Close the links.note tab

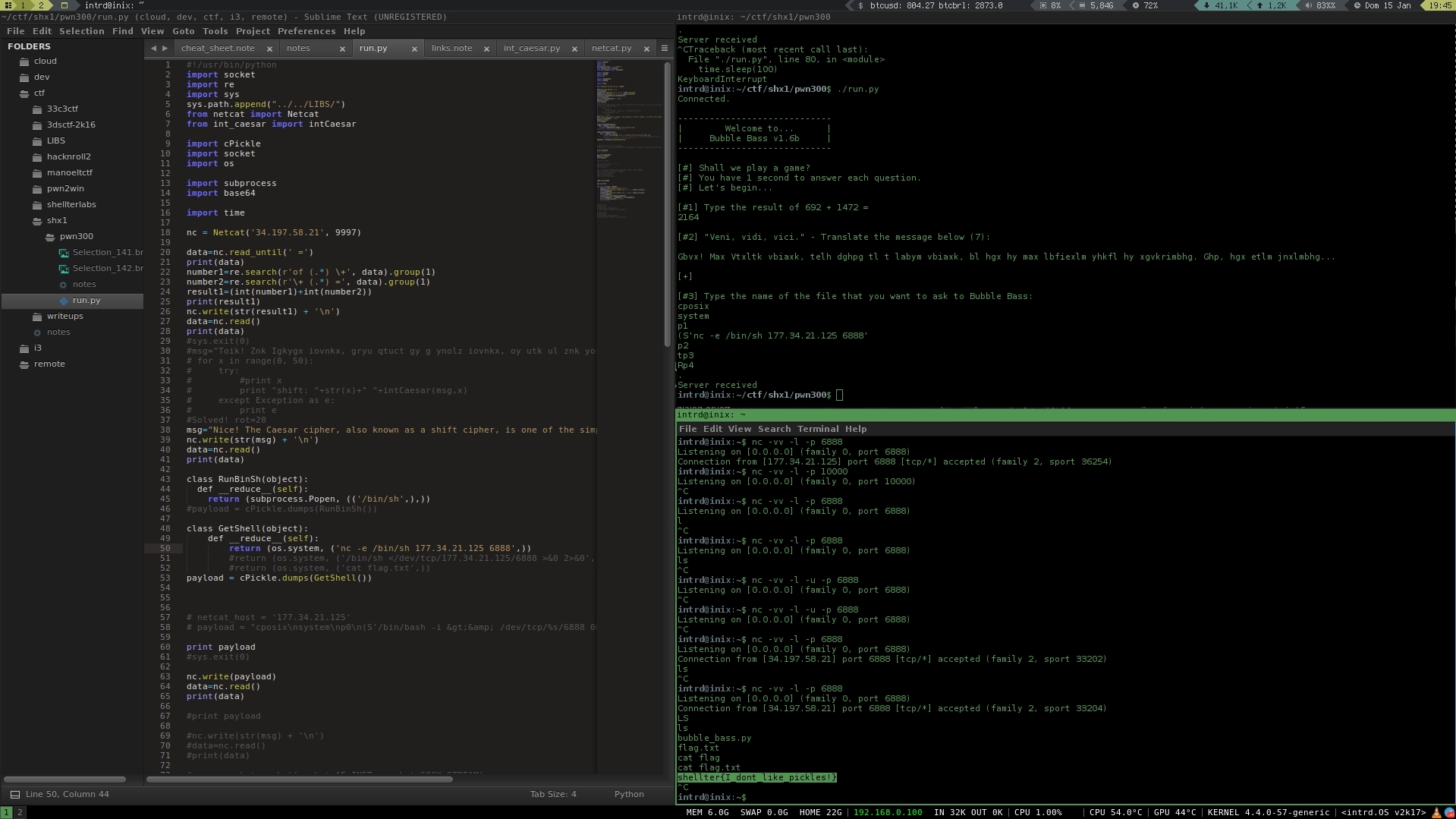[x=487, y=49]
